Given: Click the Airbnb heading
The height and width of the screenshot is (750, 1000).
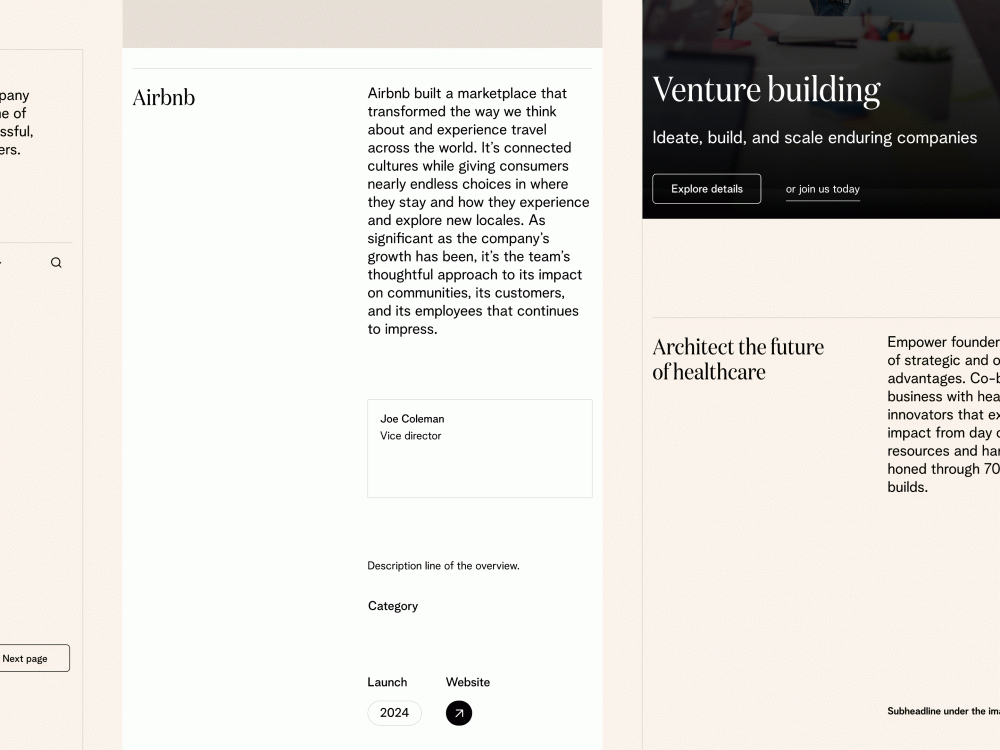Looking at the screenshot, I should tap(163, 97).
